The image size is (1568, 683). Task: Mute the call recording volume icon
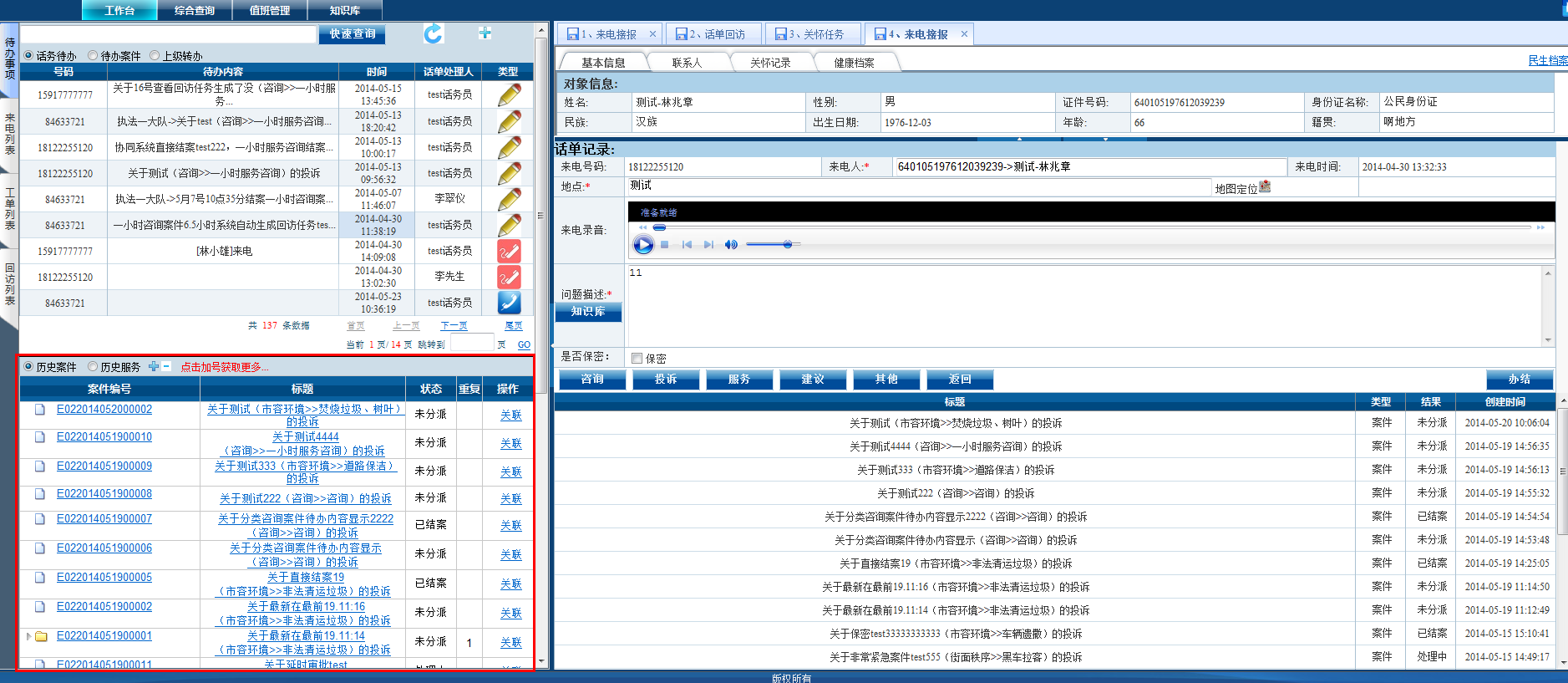[731, 245]
